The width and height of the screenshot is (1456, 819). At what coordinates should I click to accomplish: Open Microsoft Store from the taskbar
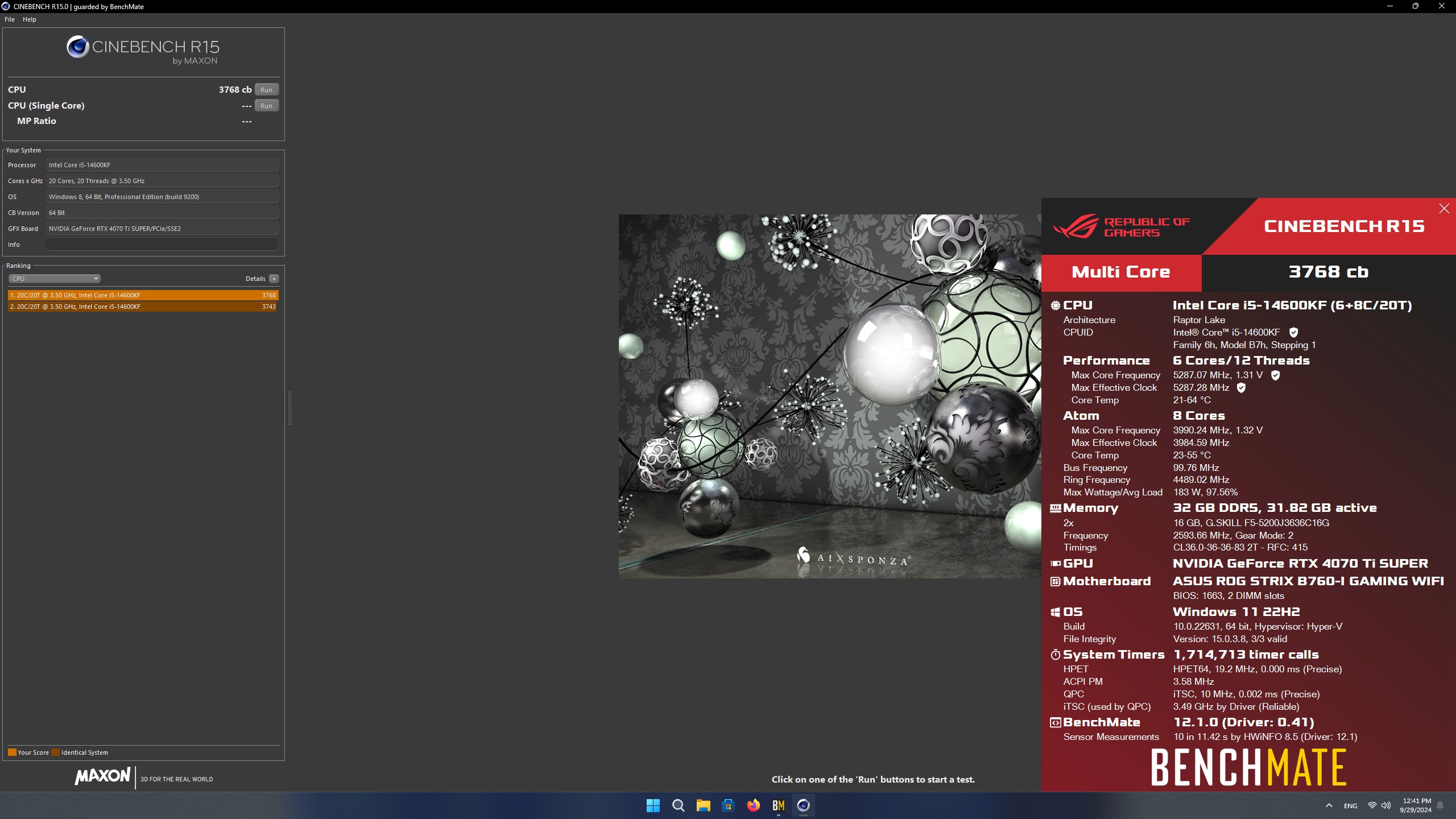[728, 805]
